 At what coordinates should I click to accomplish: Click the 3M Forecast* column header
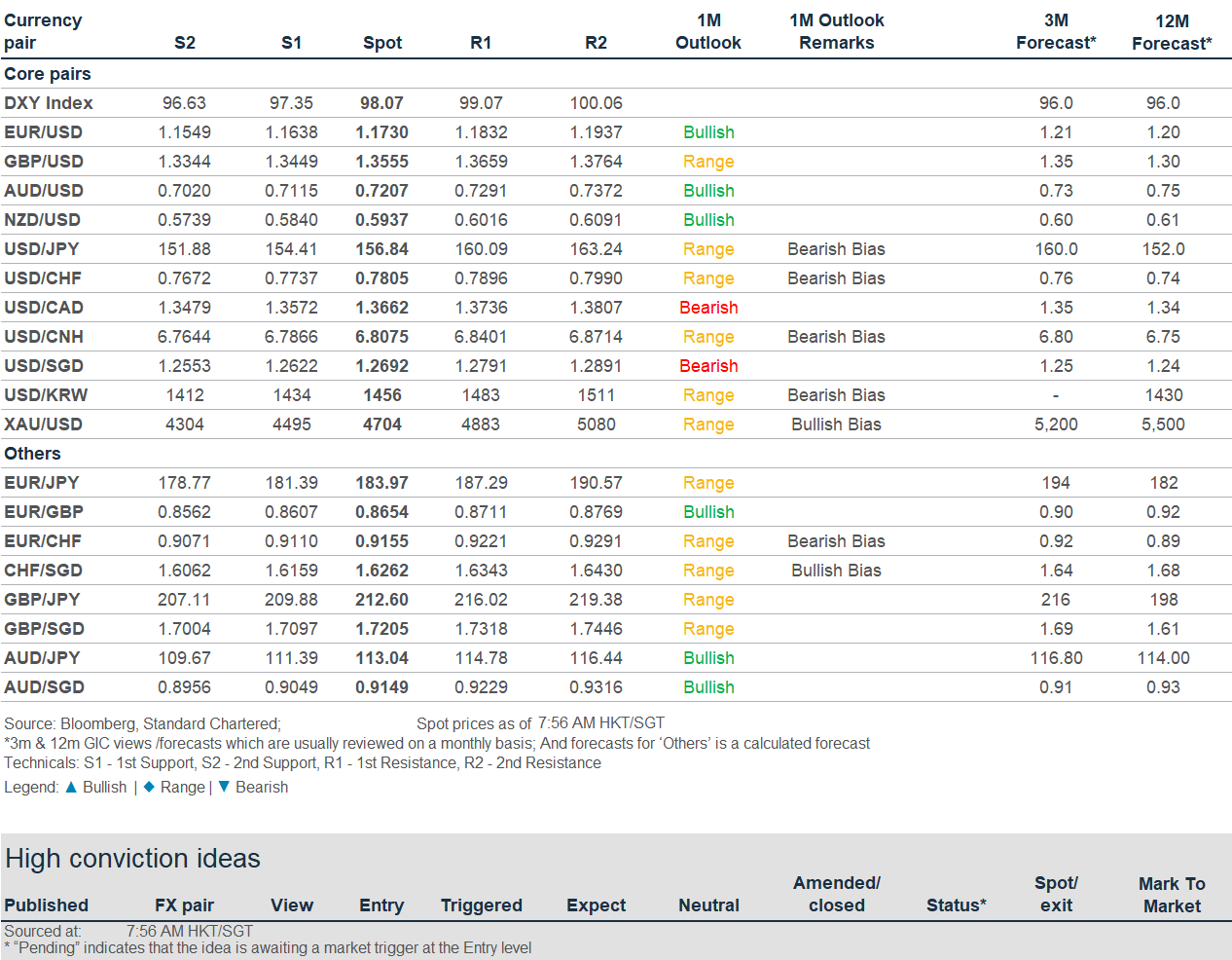pyautogui.click(x=1056, y=31)
